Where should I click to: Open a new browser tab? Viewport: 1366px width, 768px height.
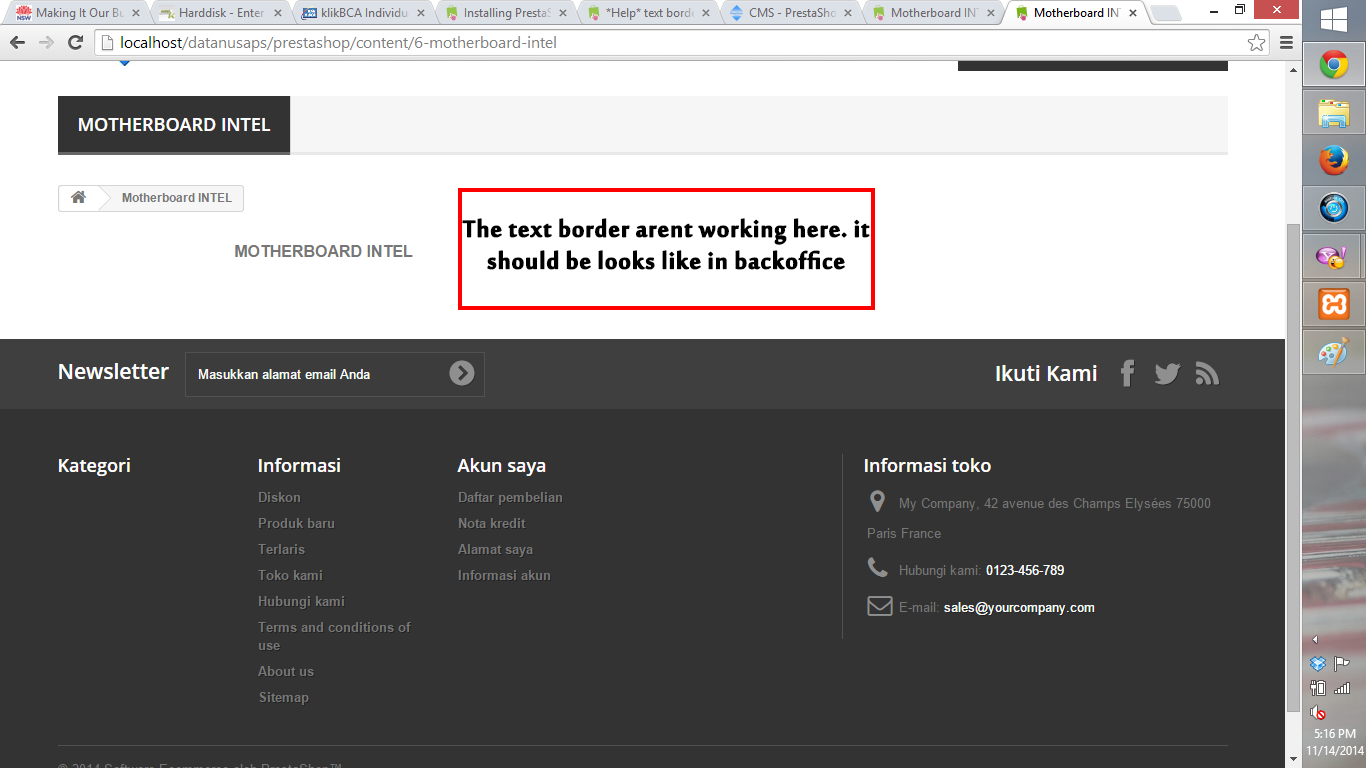coord(1166,13)
